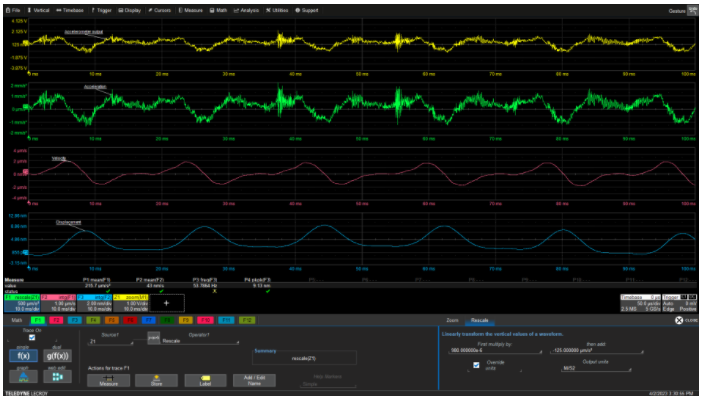
Task: Switch to the olive F12 tab
Action: (247, 320)
